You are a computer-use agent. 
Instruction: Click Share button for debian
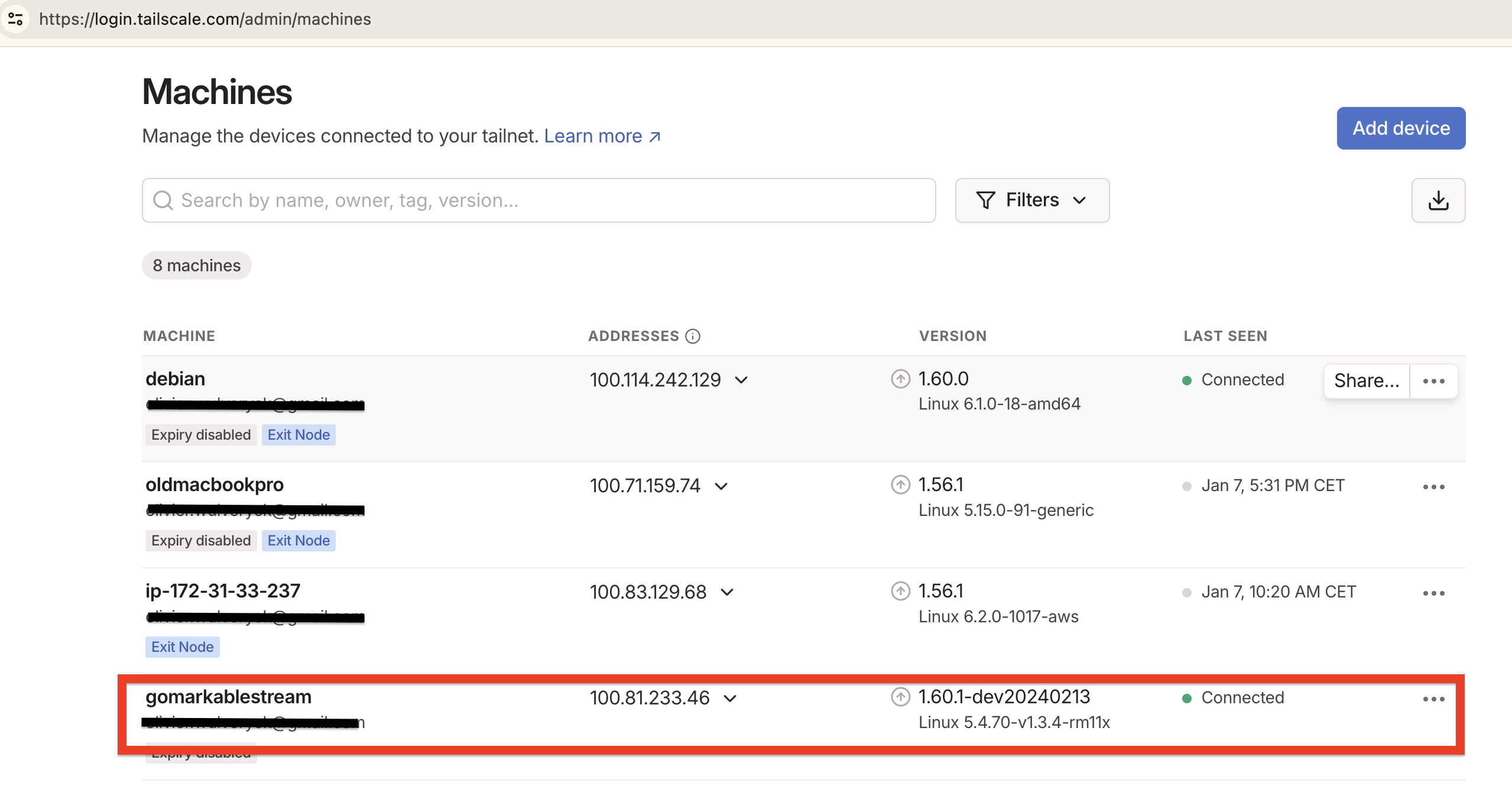(x=1367, y=381)
